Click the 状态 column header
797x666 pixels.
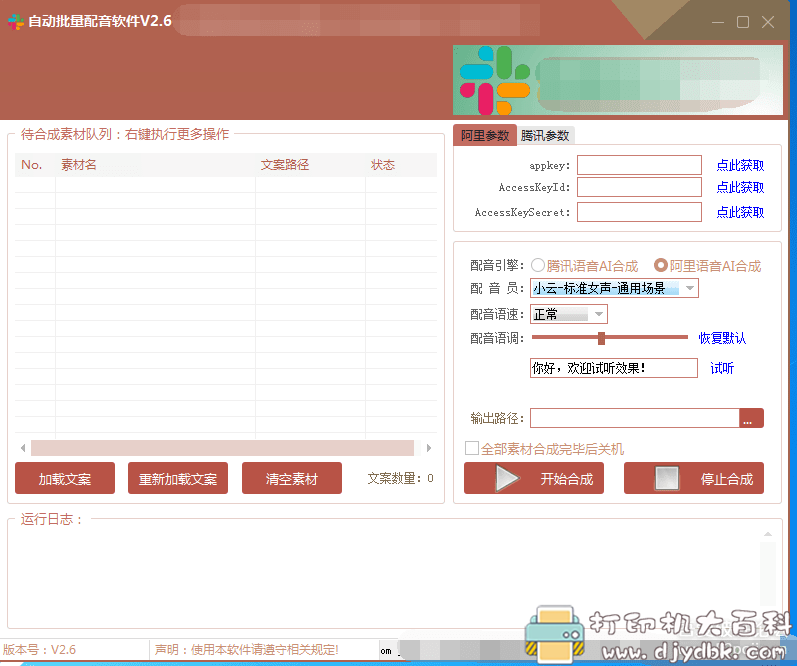[401, 165]
